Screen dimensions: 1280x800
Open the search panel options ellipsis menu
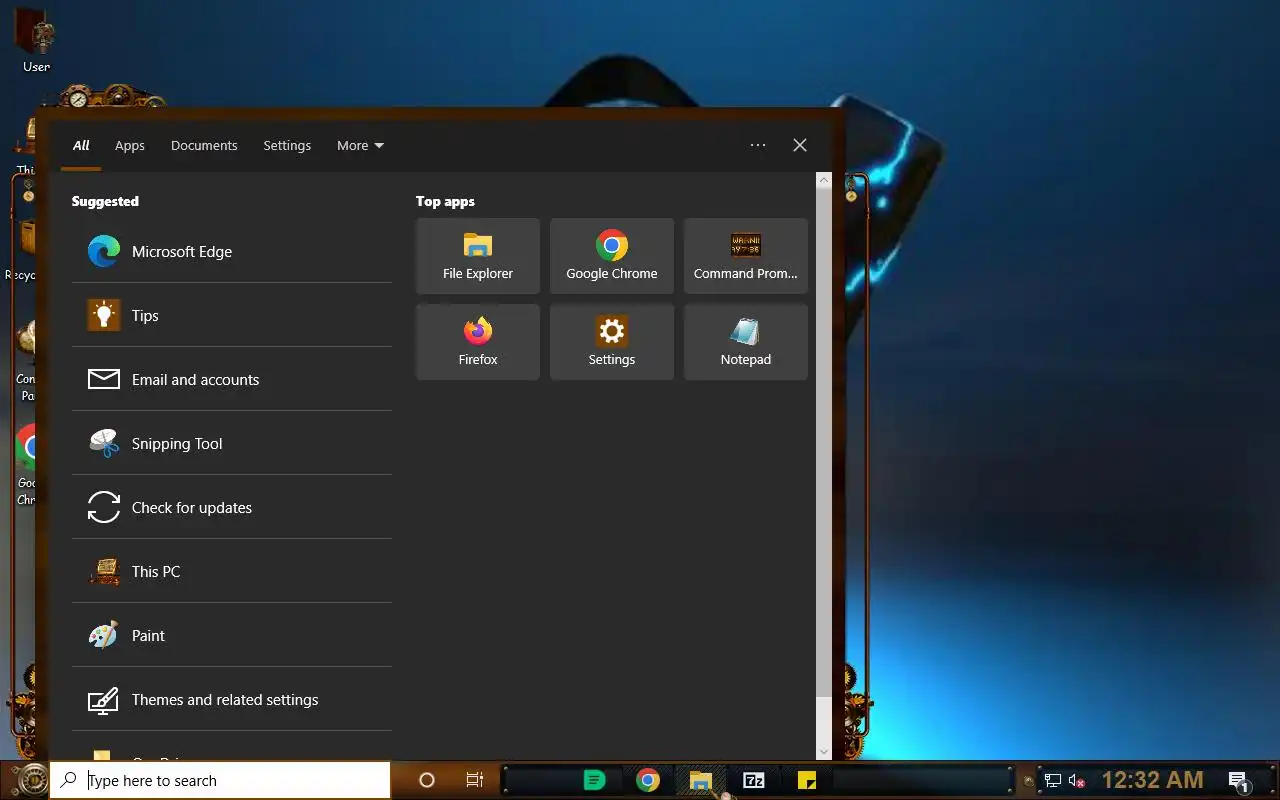758,145
